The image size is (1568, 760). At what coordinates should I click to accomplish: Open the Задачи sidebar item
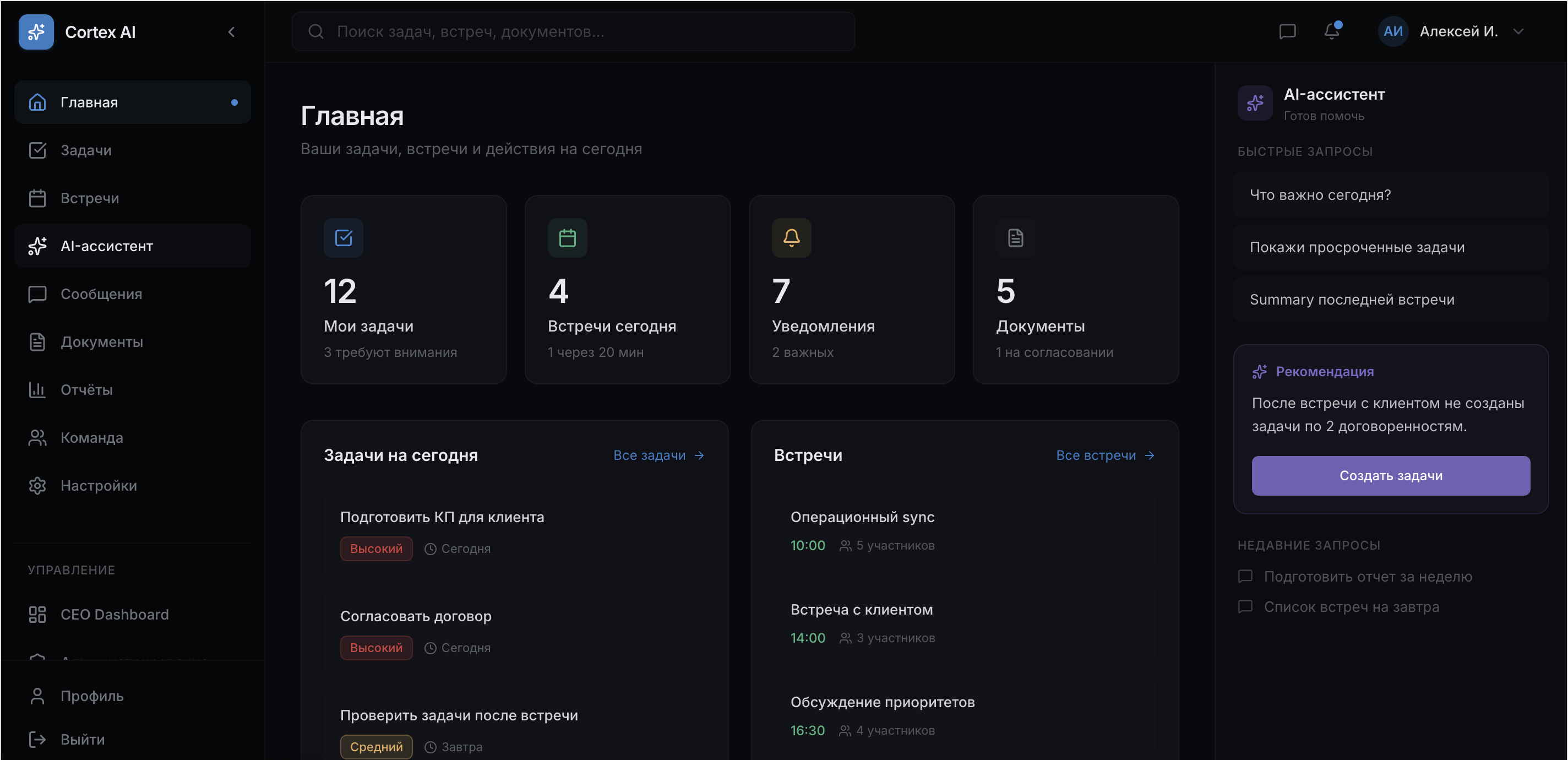click(132, 150)
